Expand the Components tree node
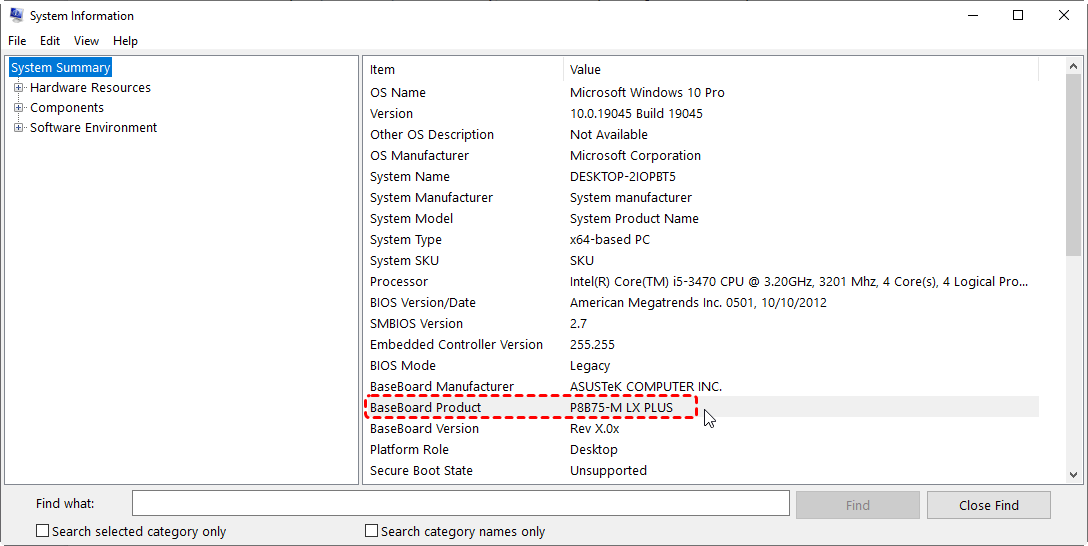 [x=18, y=108]
